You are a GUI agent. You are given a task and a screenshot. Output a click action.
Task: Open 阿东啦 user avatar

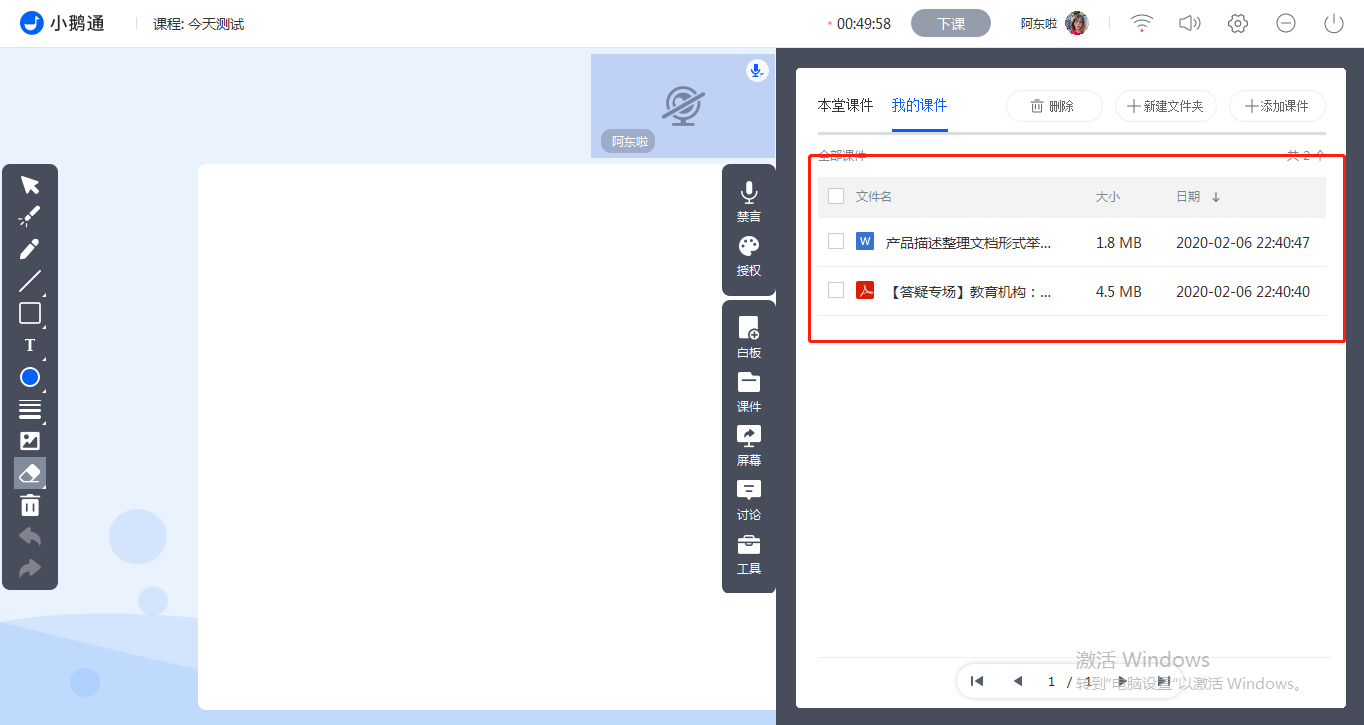coord(1077,23)
